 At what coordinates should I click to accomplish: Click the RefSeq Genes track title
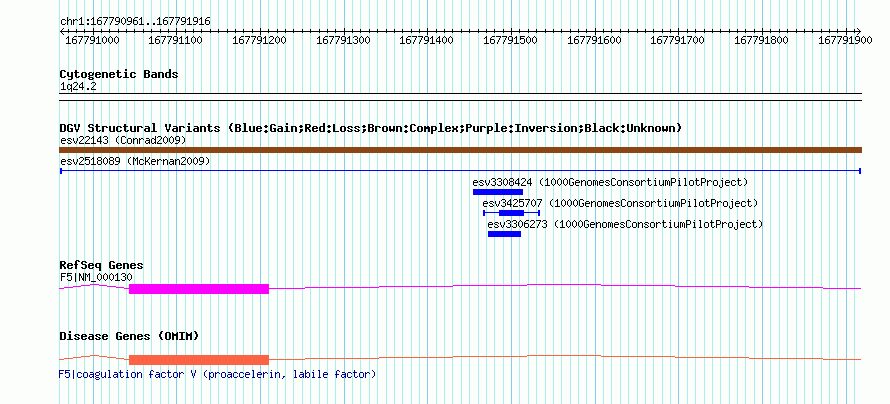coord(102,265)
